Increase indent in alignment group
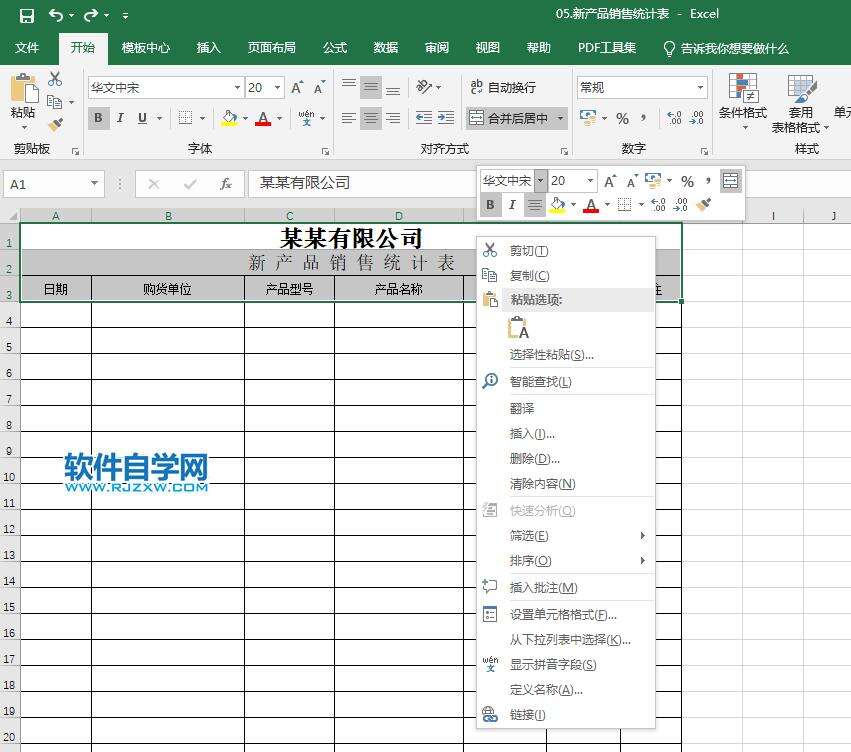 (x=446, y=118)
